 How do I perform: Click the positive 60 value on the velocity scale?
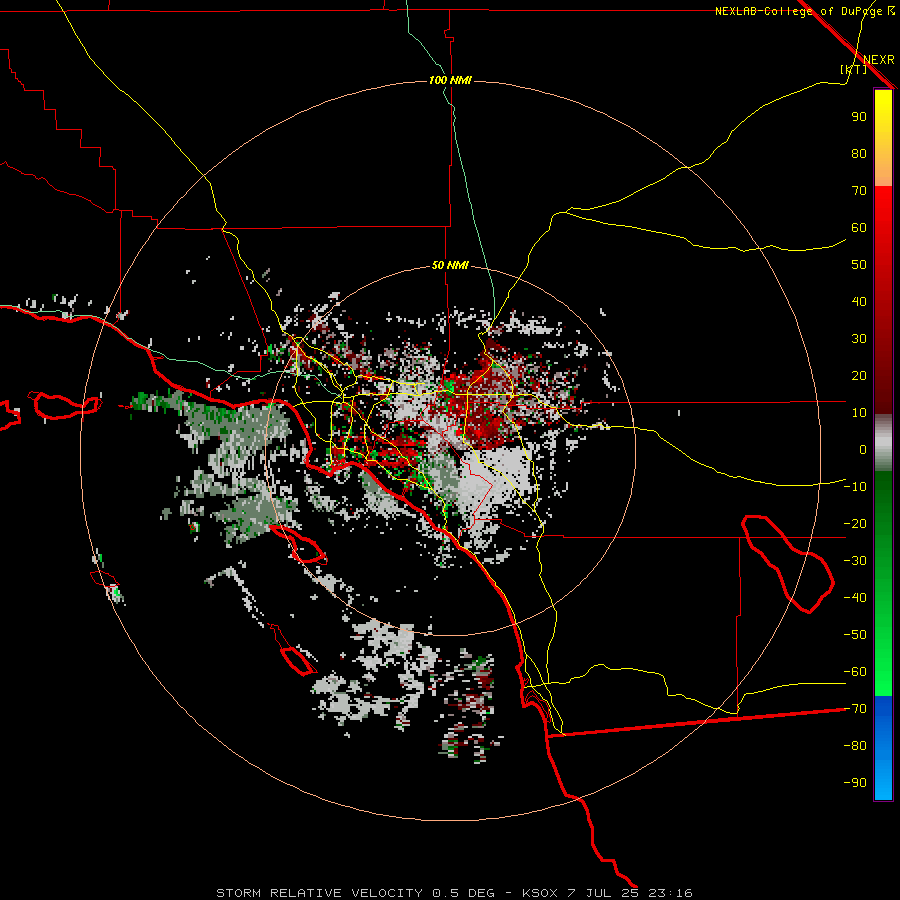(x=859, y=228)
